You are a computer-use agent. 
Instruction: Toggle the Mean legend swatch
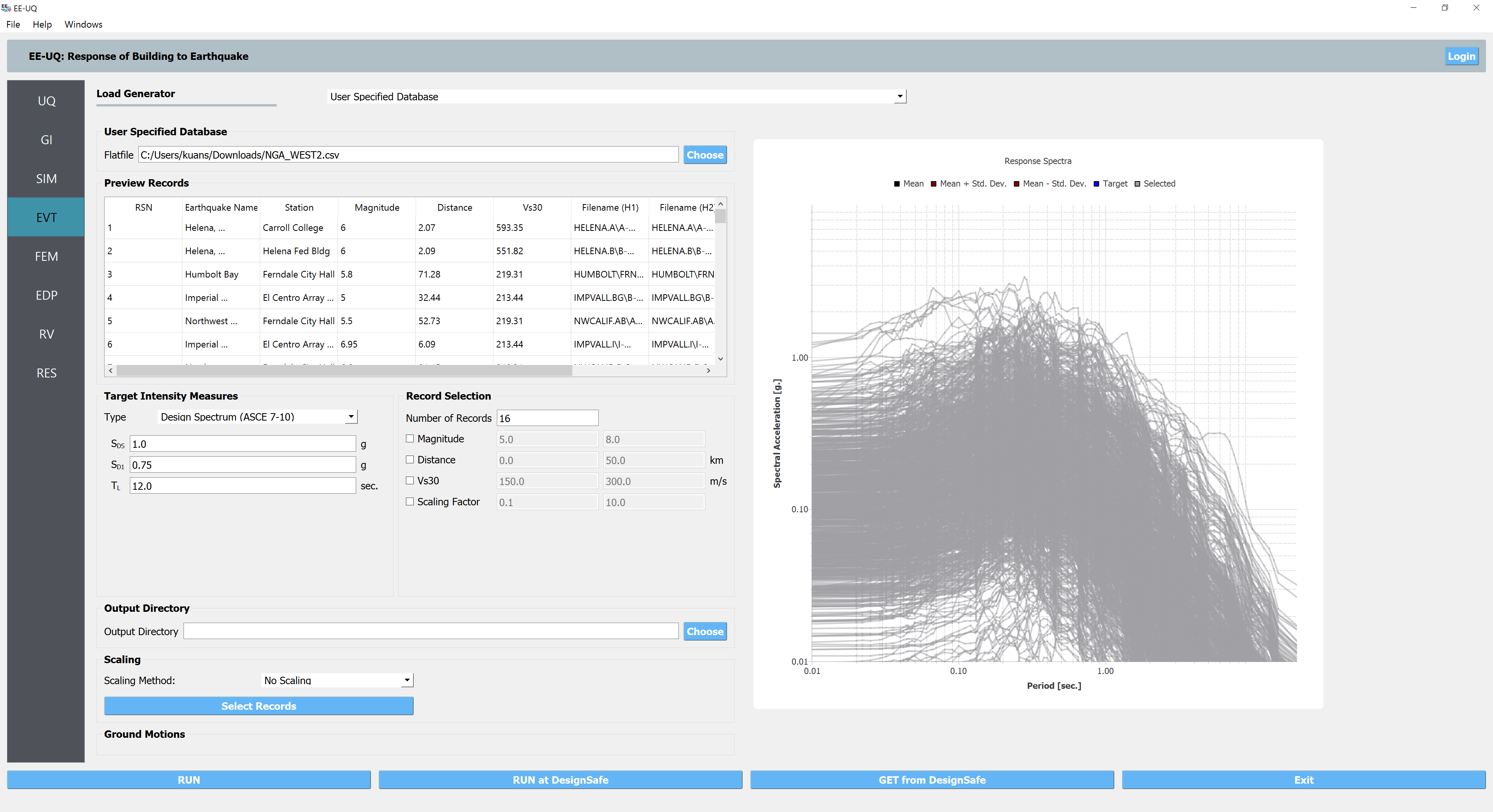pyautogui.click(x=897, y=184)
